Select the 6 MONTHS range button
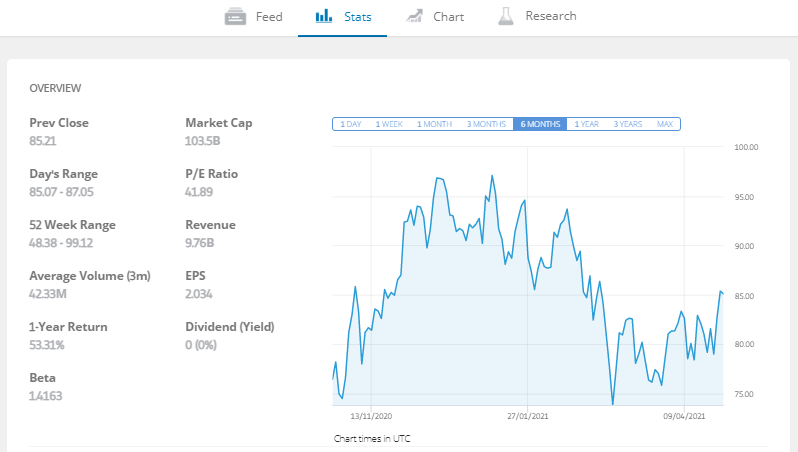 (x=540, y=124)
